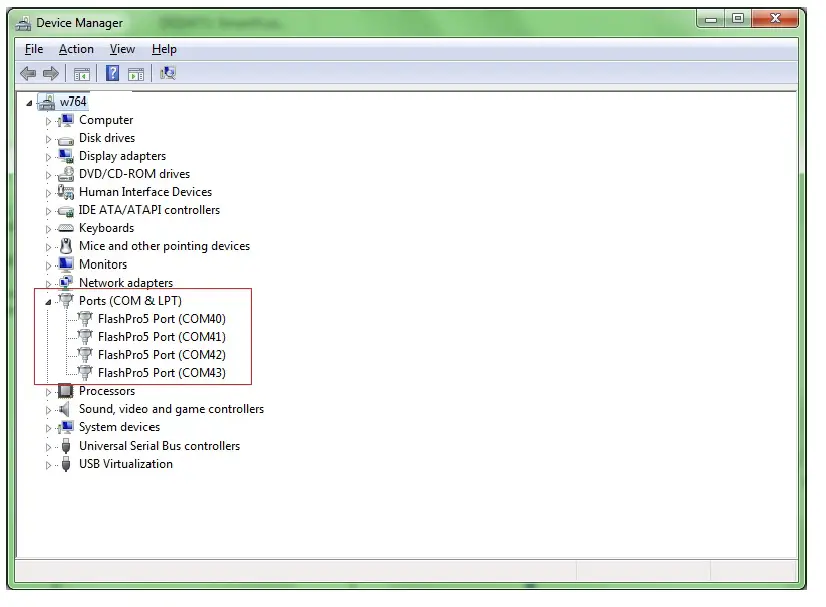
Task: Click the Back navigation arrow in the toolbar
Action: [x=27, y=72]
